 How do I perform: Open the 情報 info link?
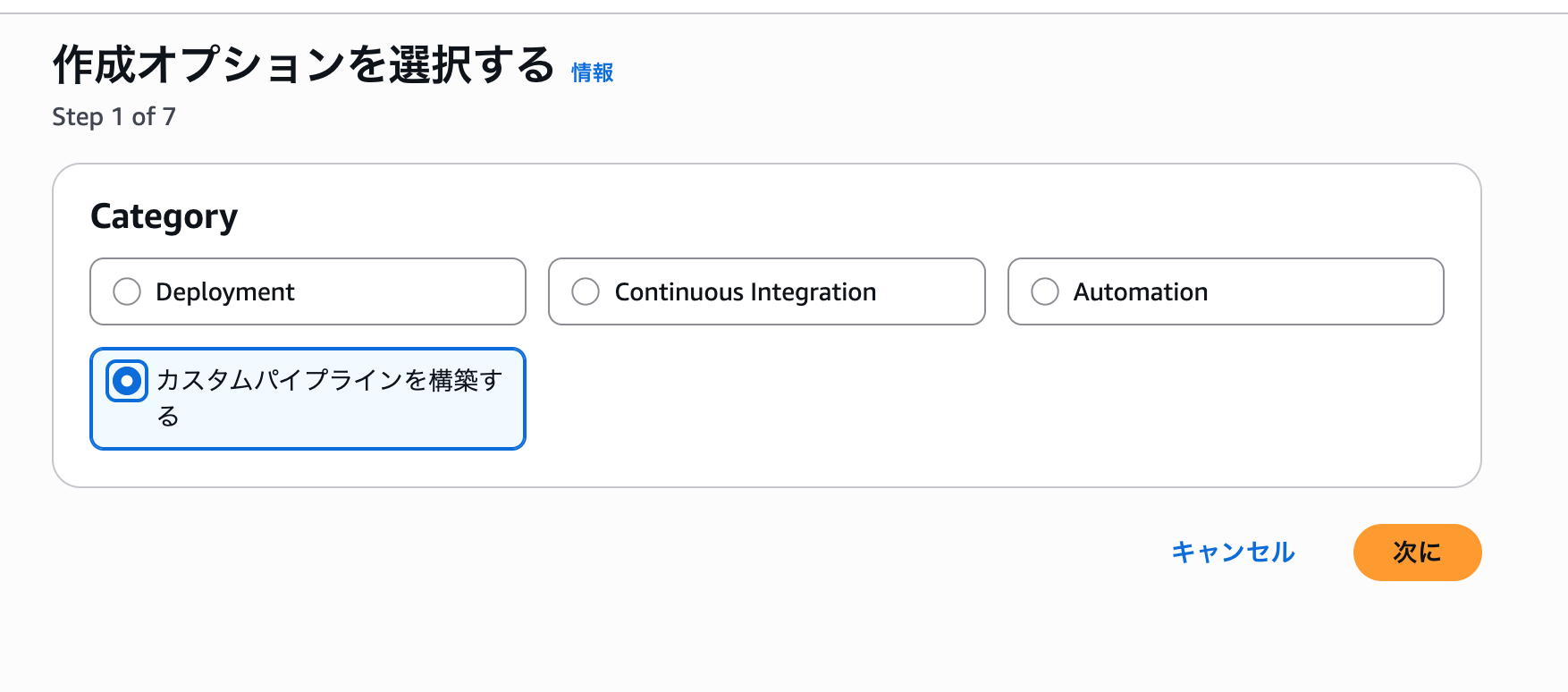592,72
